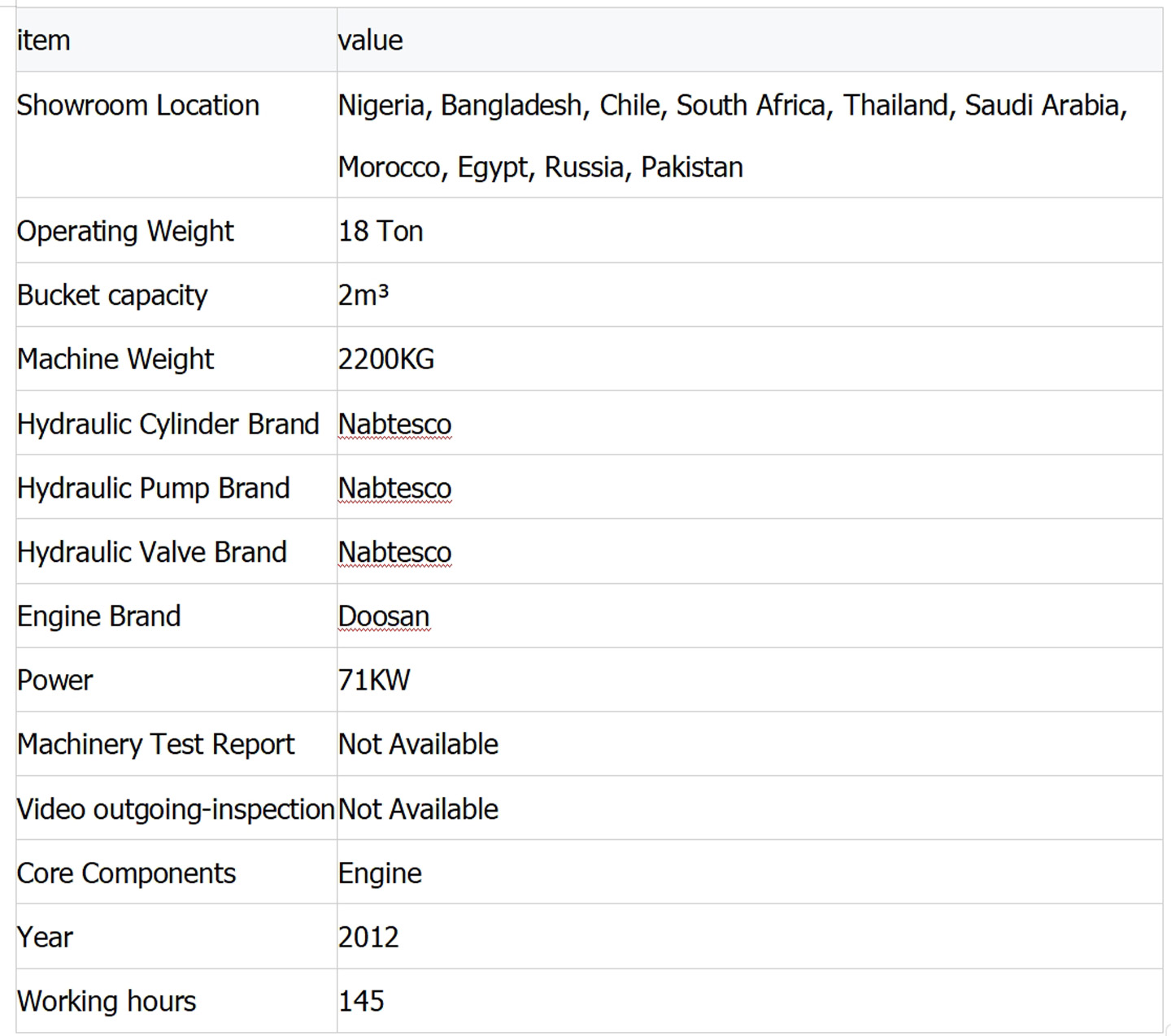The image size is (1171, 1036).
Task: Select the 'Operating Weight' label
Action: tap(125, 232)
